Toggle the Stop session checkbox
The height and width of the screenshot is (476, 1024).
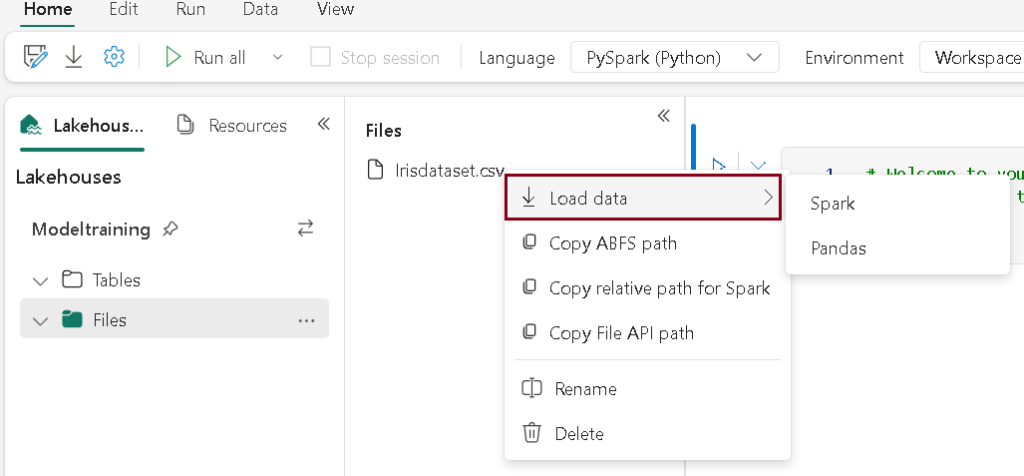320,58
